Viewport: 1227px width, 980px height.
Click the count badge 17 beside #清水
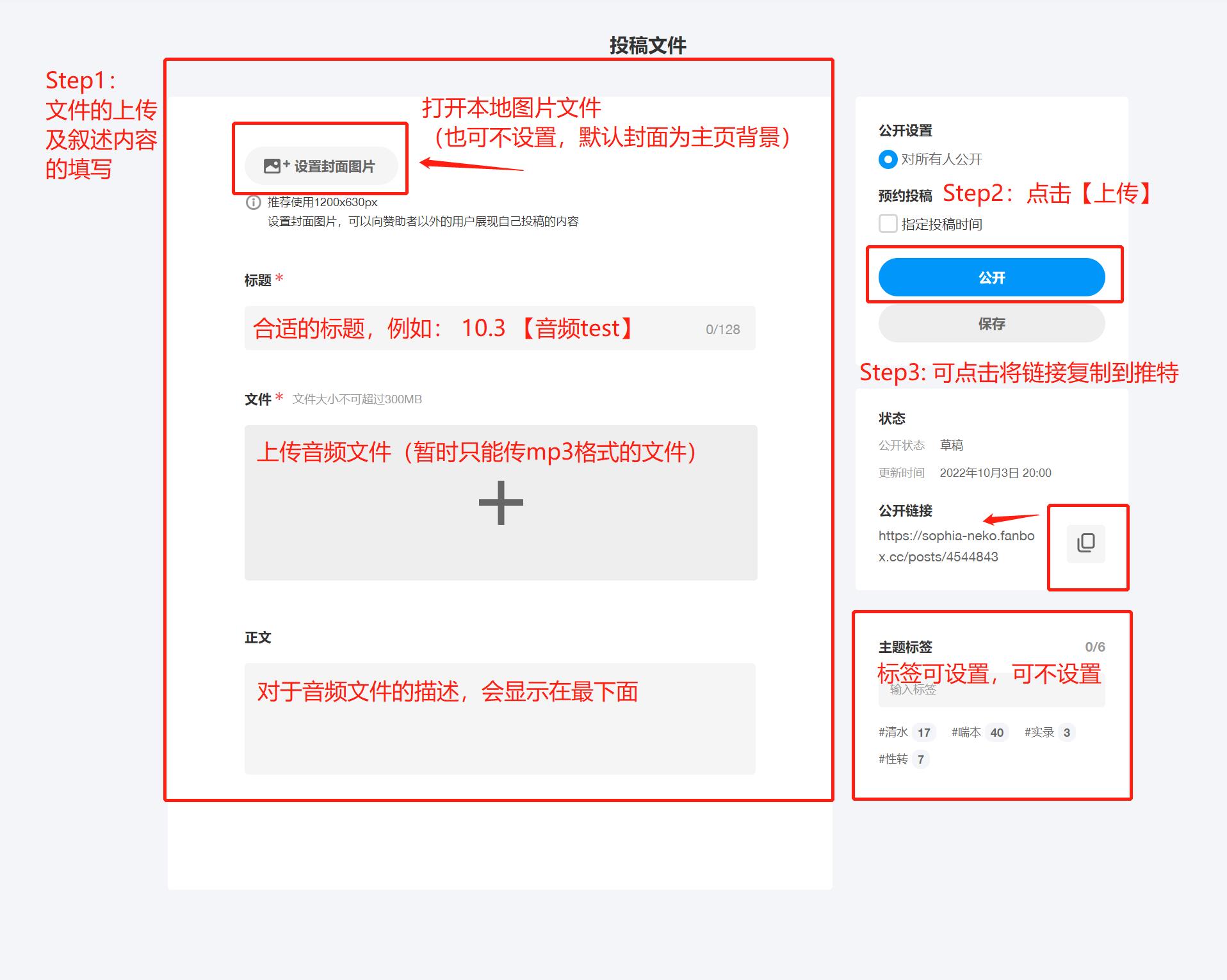pos(923,733)
